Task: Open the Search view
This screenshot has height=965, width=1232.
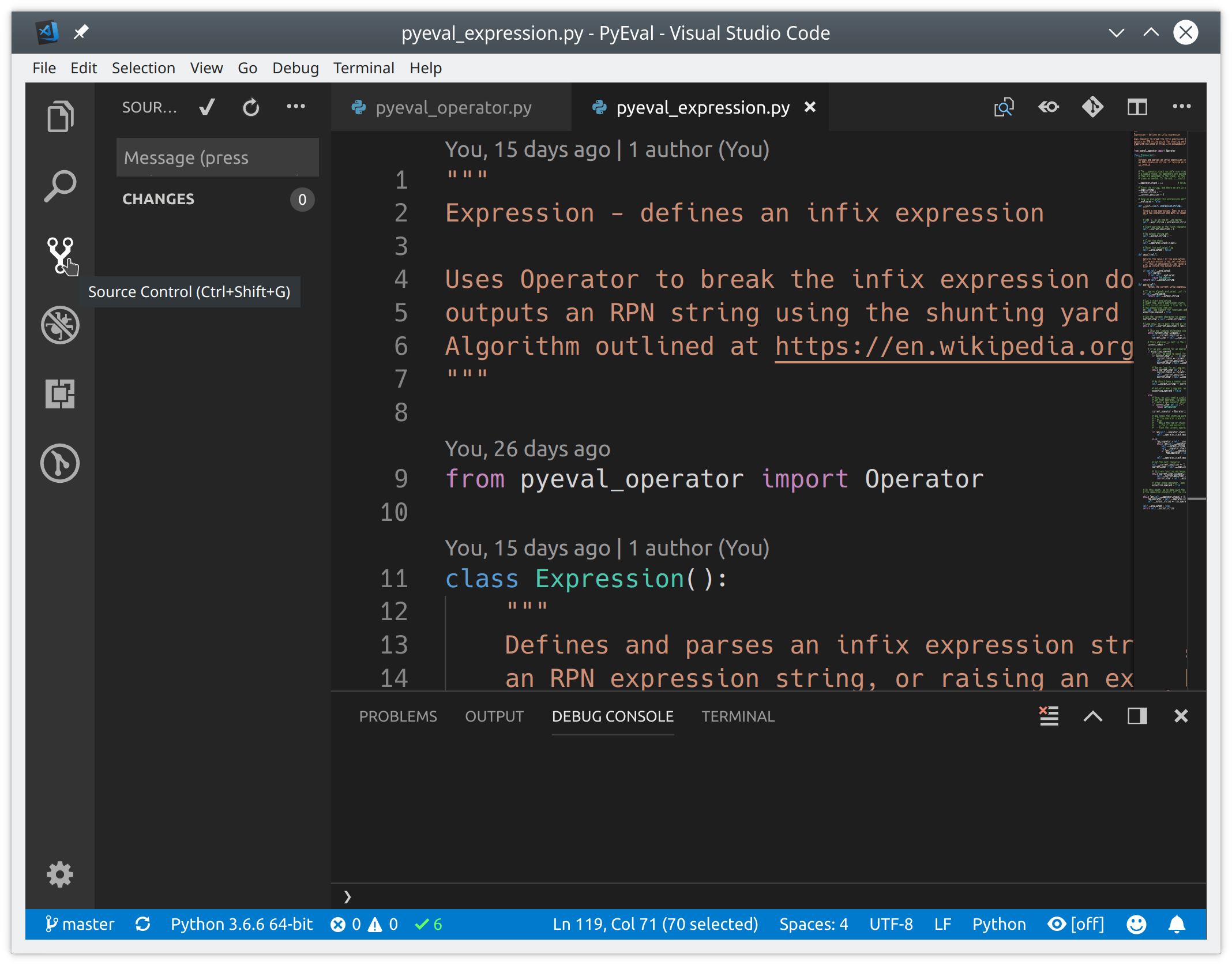Action: tap(60, 186)
